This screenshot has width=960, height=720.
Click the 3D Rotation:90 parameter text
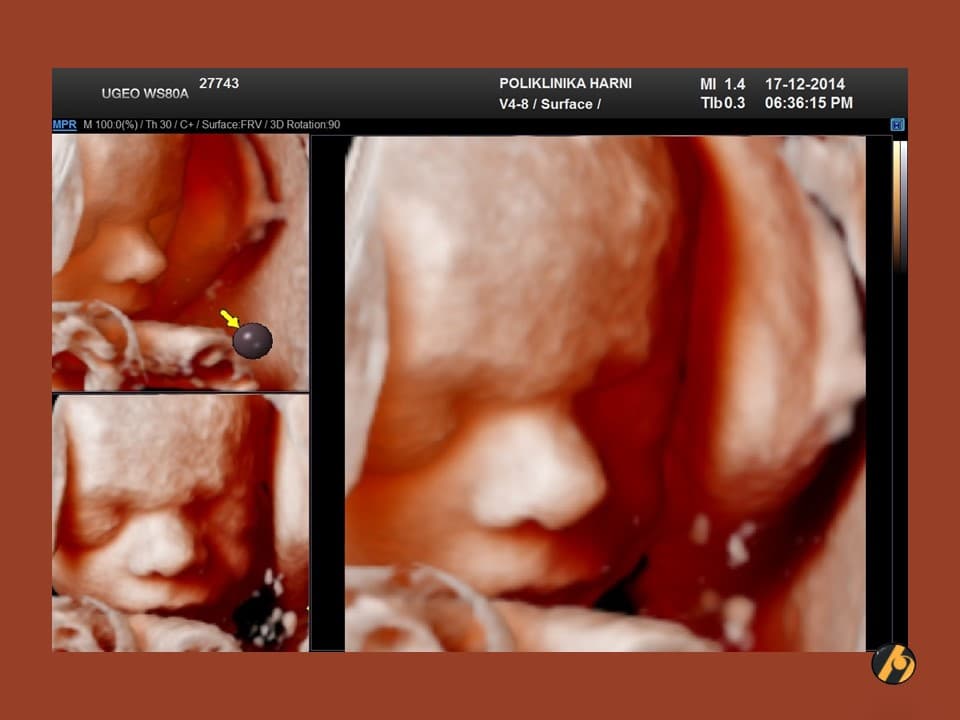[307, 125]
